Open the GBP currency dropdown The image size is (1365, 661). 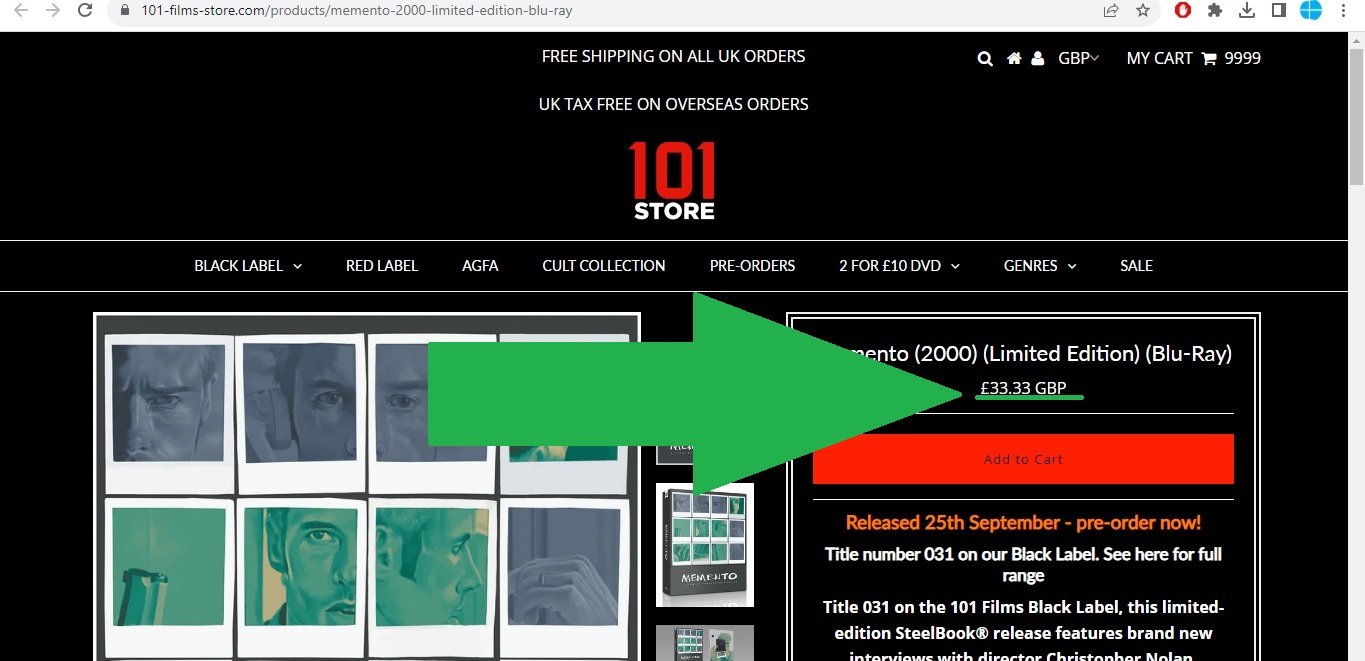tap(1078, 58)
